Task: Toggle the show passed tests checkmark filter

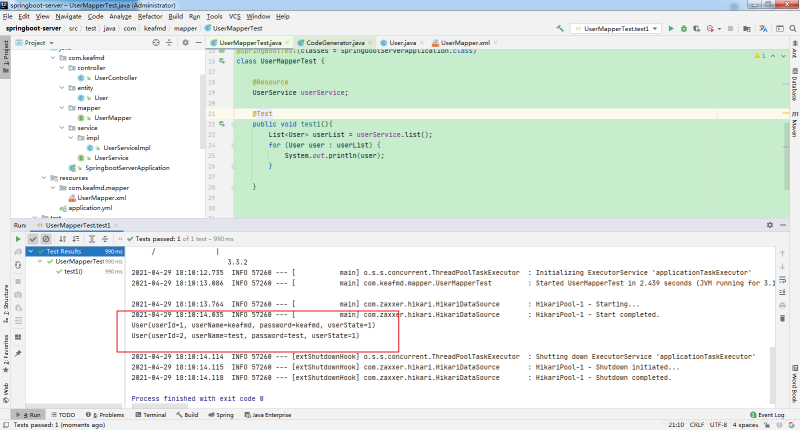Action: (33, 239)
